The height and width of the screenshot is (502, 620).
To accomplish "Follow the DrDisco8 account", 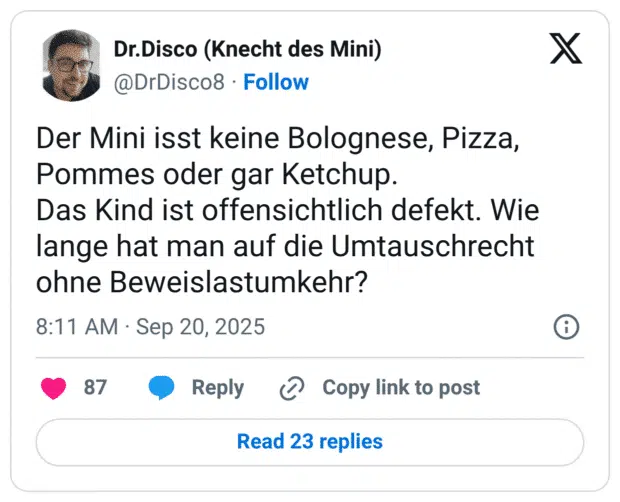I will click(276, 82).
